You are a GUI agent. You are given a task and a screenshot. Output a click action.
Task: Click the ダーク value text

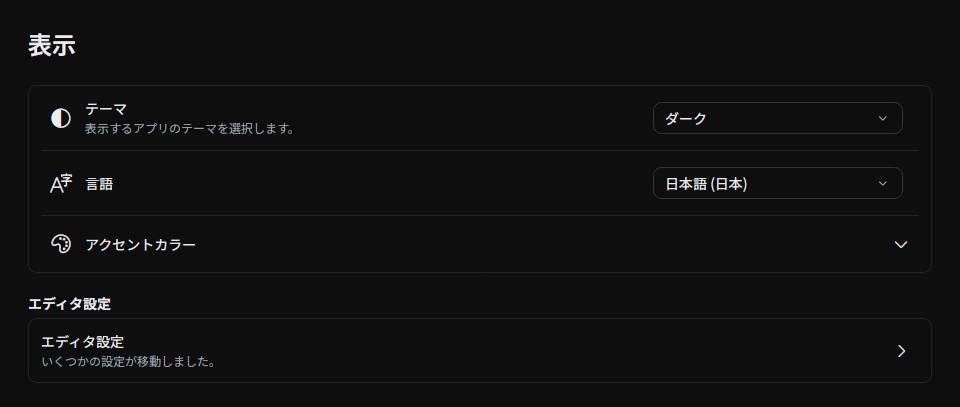(x=686, y=119)
